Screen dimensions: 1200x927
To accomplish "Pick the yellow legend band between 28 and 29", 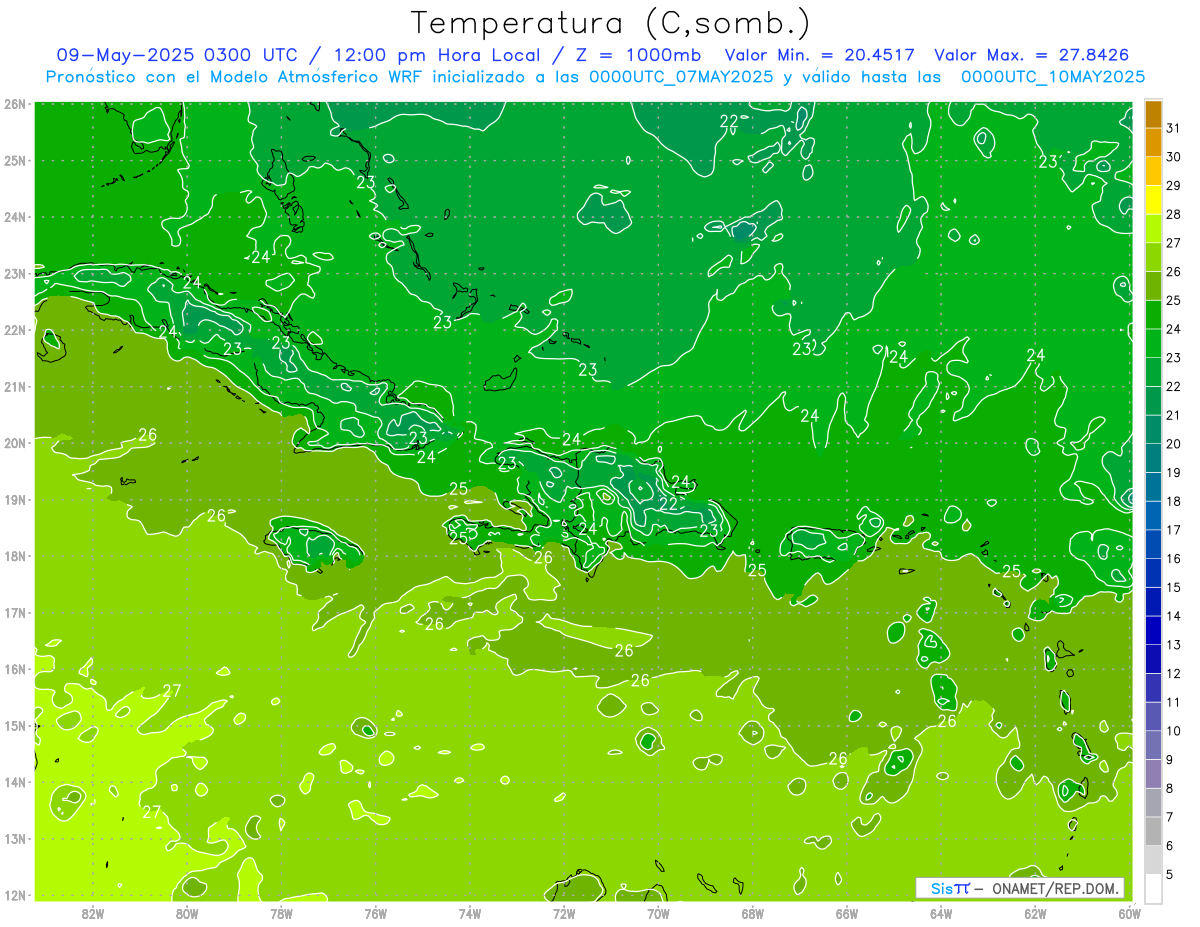I will pyautogui.click(x=1153, y=200).
